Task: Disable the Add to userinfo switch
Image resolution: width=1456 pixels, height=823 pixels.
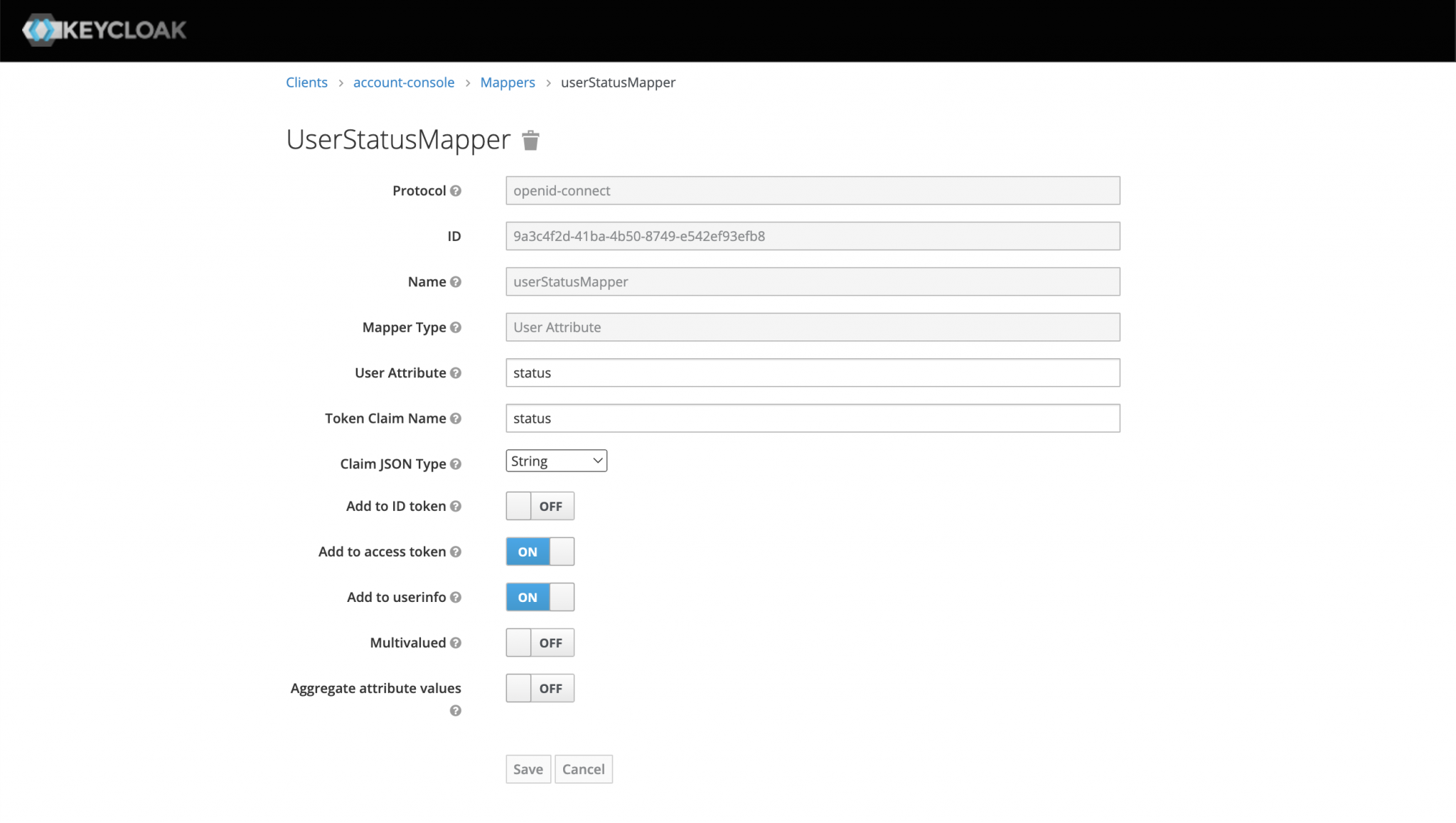Action: pos(540,596)
